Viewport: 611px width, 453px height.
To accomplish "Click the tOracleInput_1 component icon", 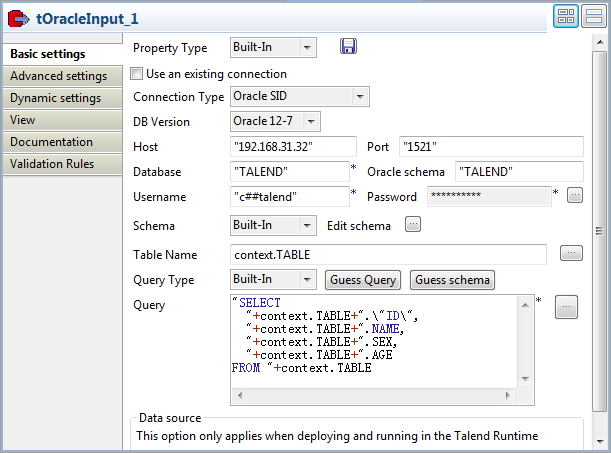I will [x=17, y=16].
